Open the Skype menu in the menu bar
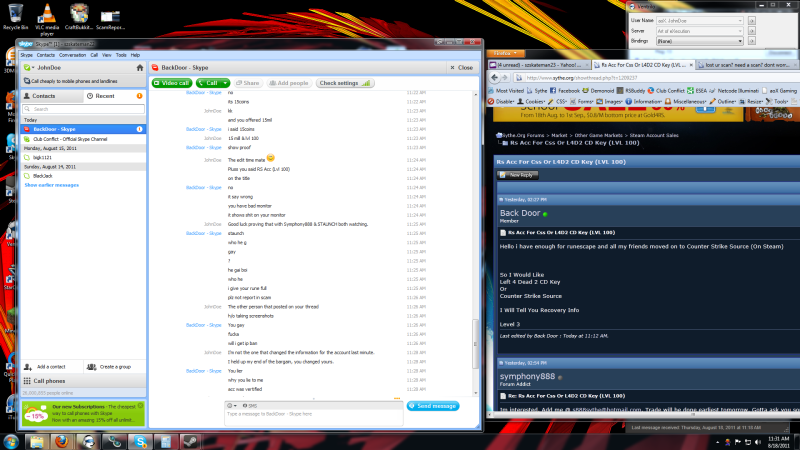The width and height of the screenshot is (800, 450). (x=26, y=55)
